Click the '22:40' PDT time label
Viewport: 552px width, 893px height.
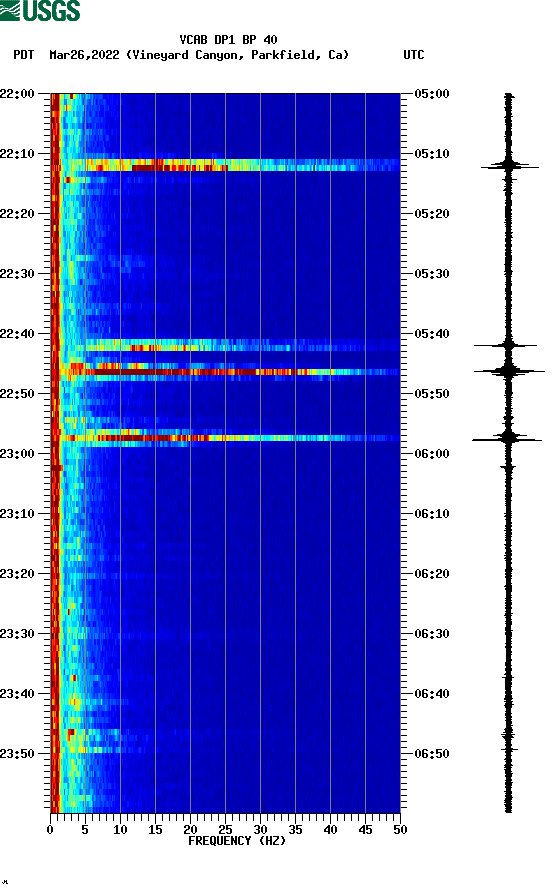click(17, 334)
